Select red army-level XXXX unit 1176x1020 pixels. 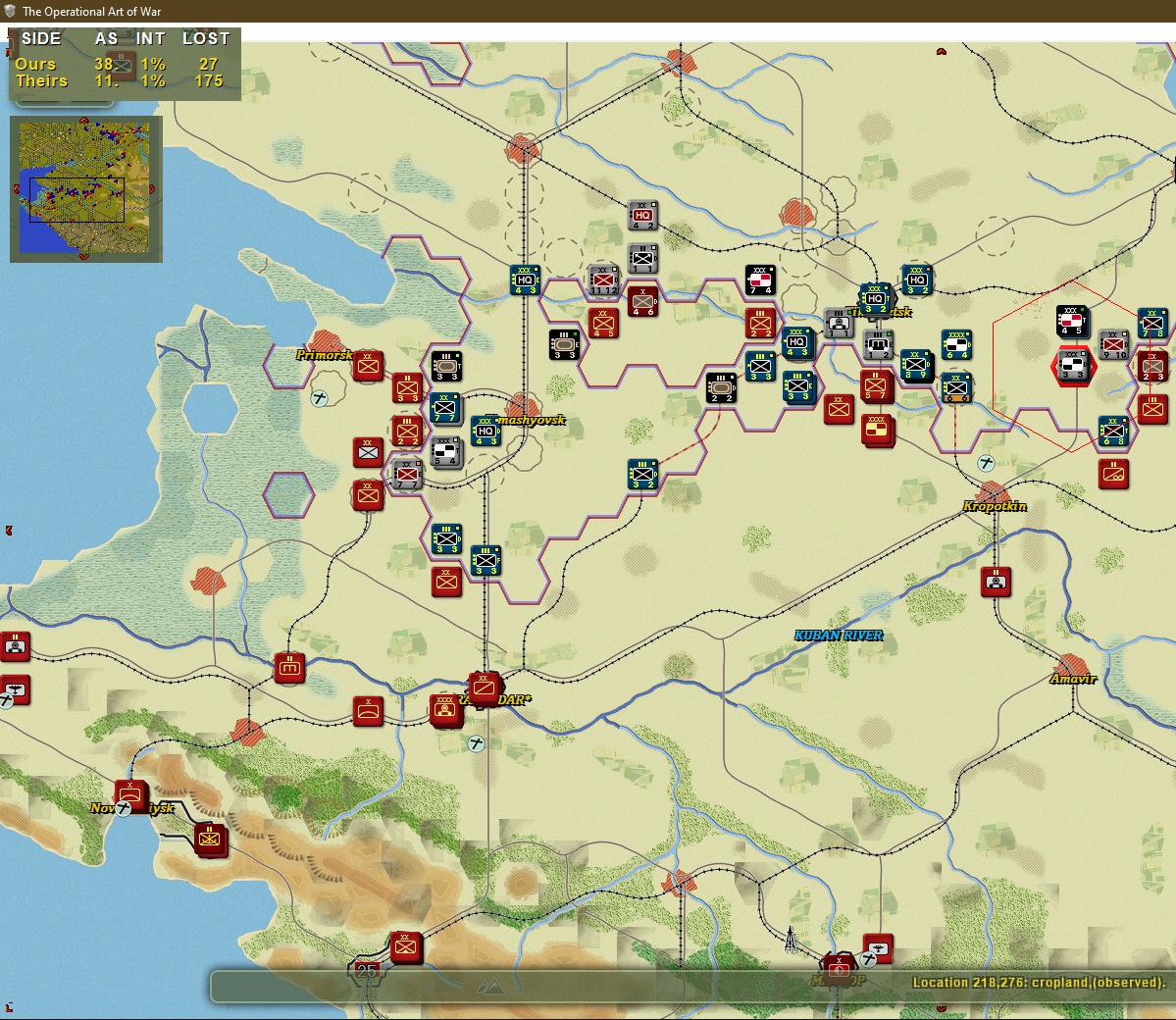[x=878, y=431]
